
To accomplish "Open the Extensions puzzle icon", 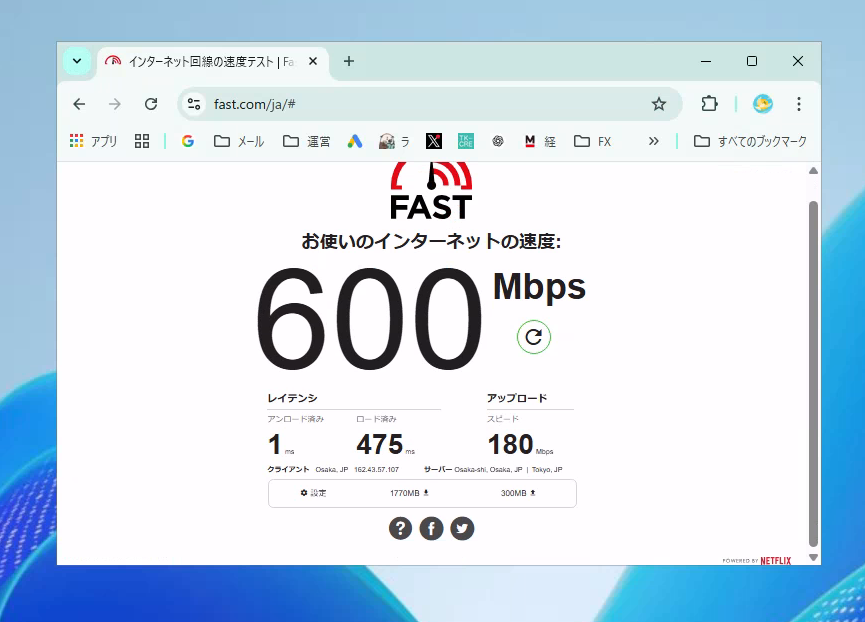I will [710, 104].
